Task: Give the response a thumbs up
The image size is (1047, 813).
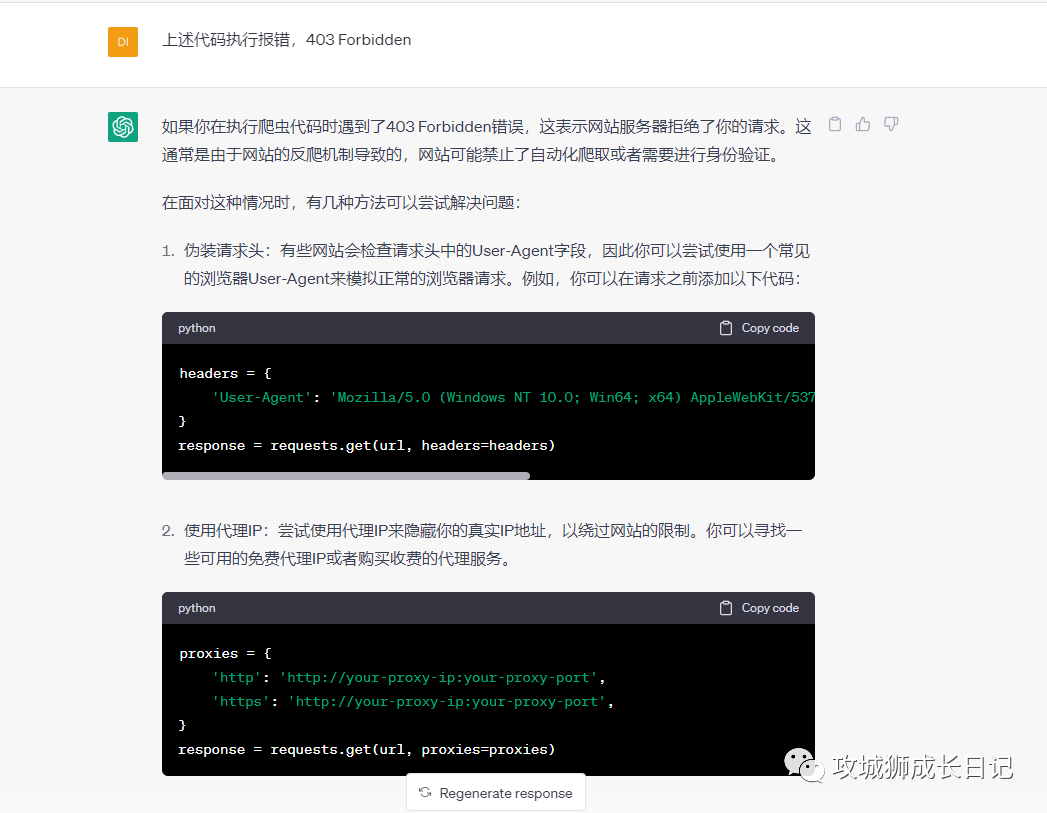Action: point(863,125)
